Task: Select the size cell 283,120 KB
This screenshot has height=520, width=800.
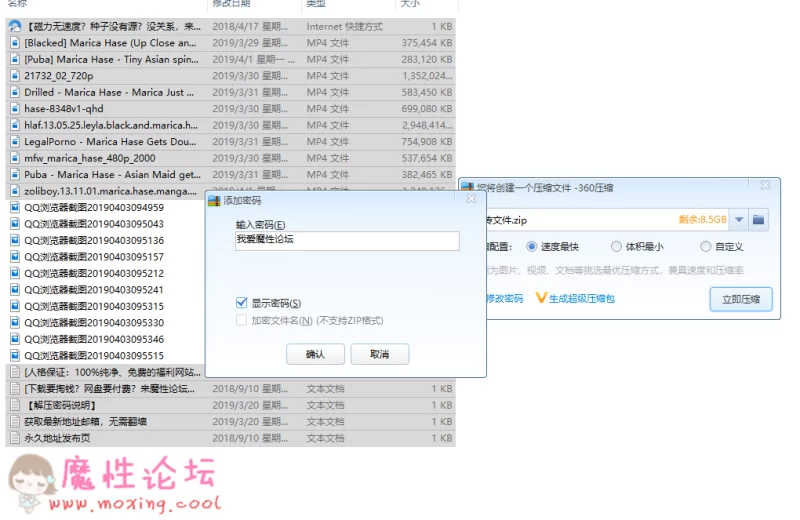Action: coord(427,59)
